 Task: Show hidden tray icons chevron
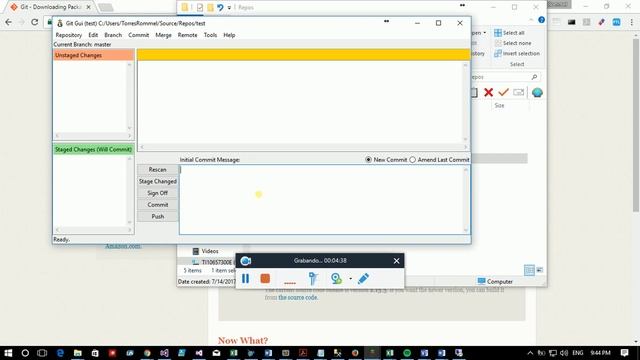(x=530, y=353)
